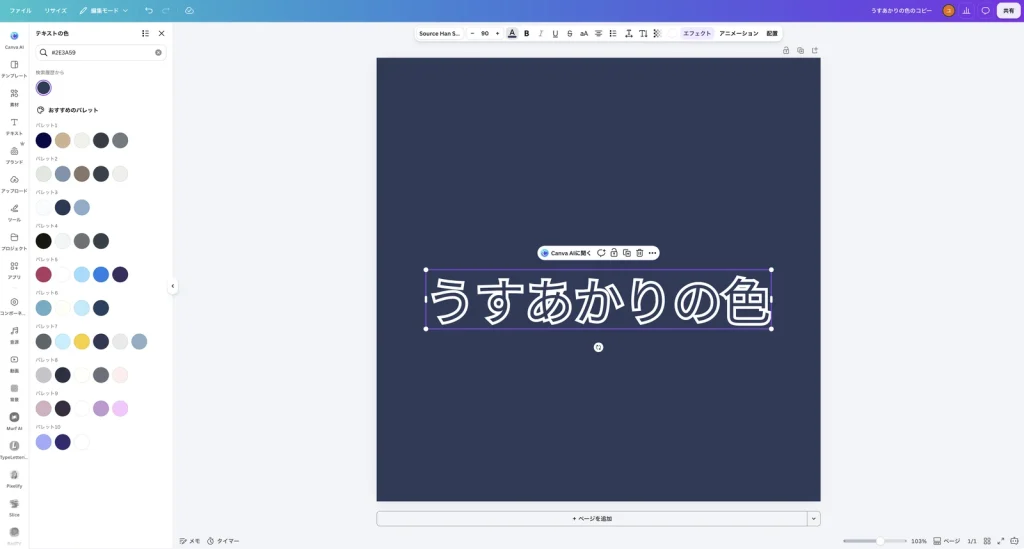The height and width of the screenshot is (549, 1024).
Task: Open the 配置 position tab
Action: point(772,33)
